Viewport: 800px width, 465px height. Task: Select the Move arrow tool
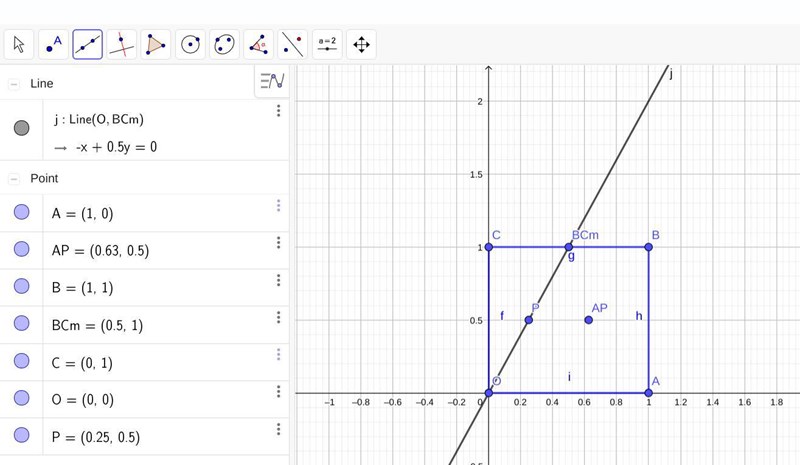(x=19, y=44)
